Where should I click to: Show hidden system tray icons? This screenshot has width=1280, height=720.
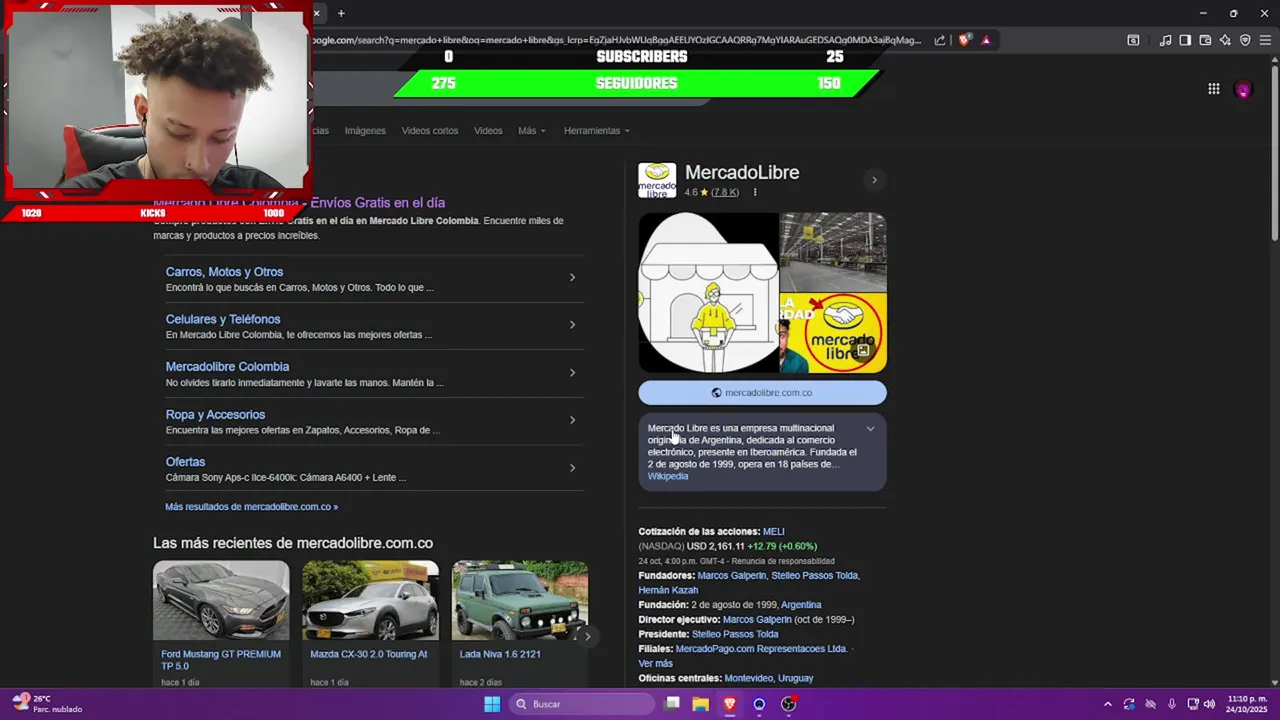[1107, 704]
